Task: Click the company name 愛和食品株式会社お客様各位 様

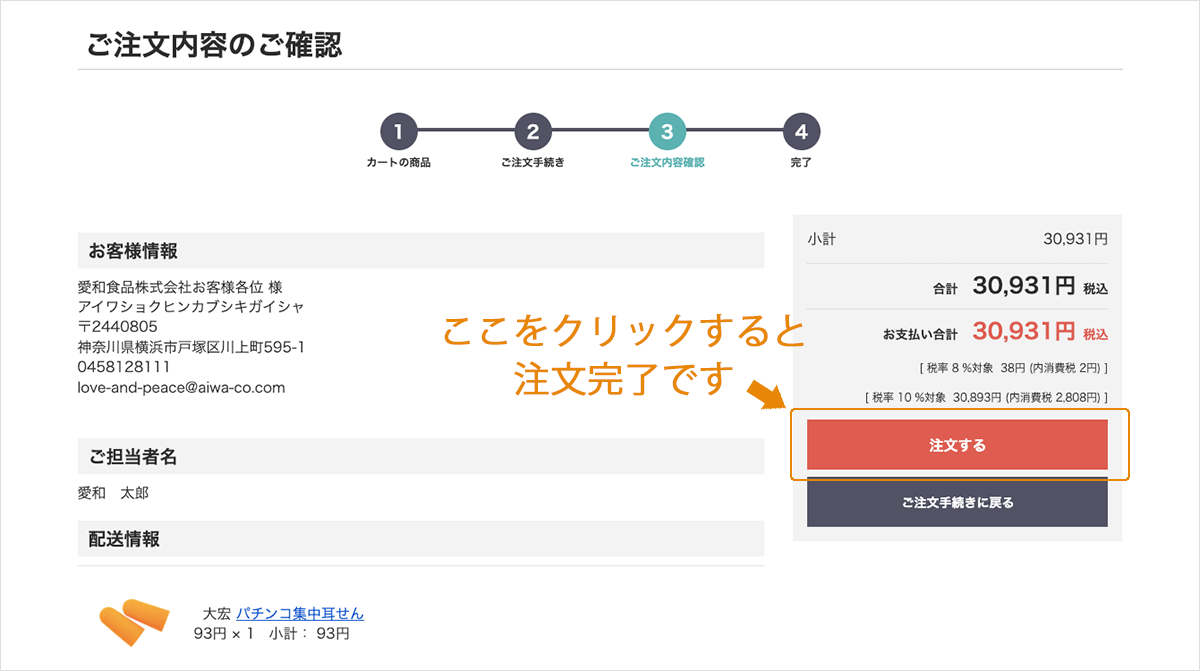Action: [x=181, y=286]
